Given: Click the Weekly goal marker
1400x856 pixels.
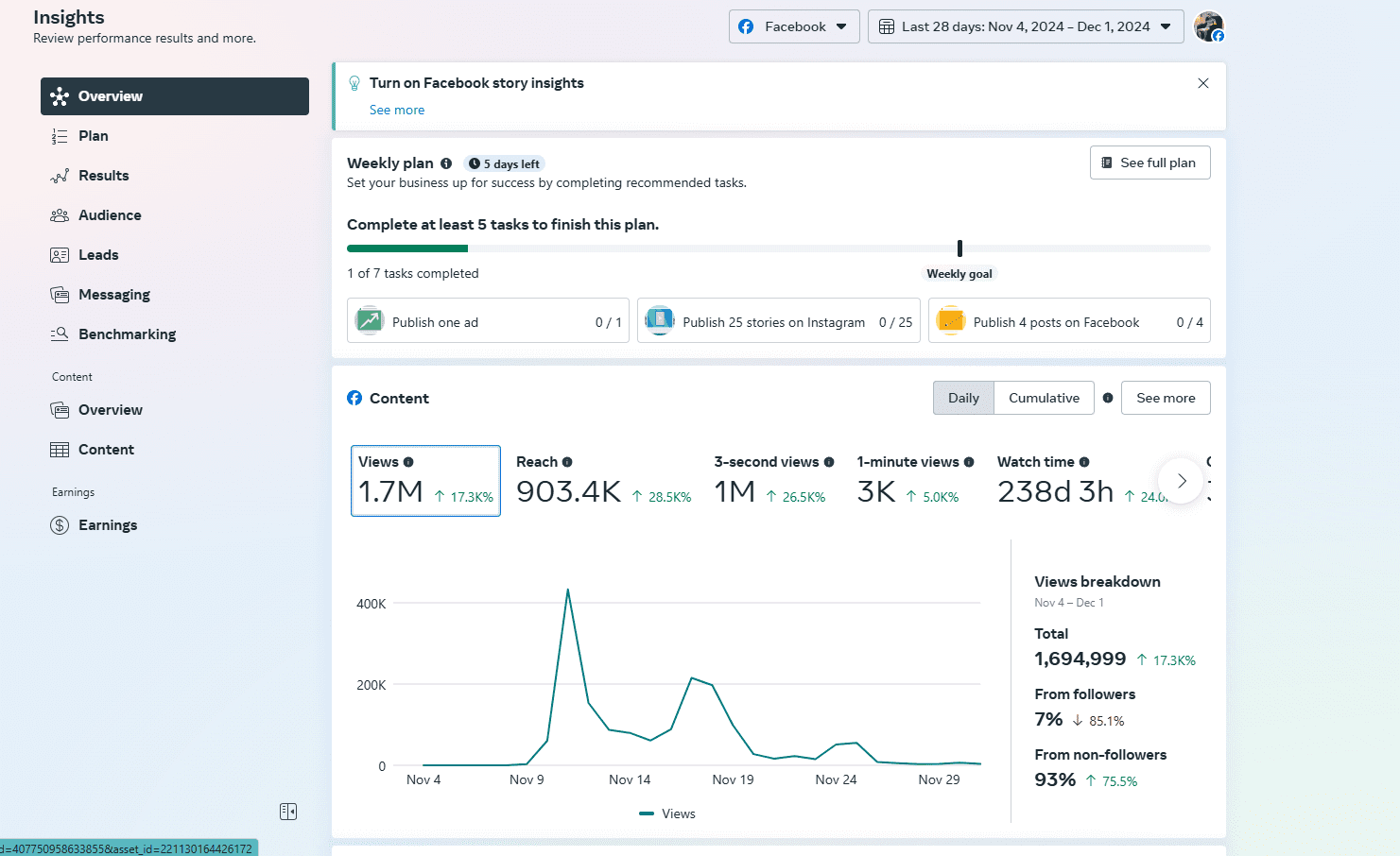Looking at the screenshot, I should pos(959,248).
